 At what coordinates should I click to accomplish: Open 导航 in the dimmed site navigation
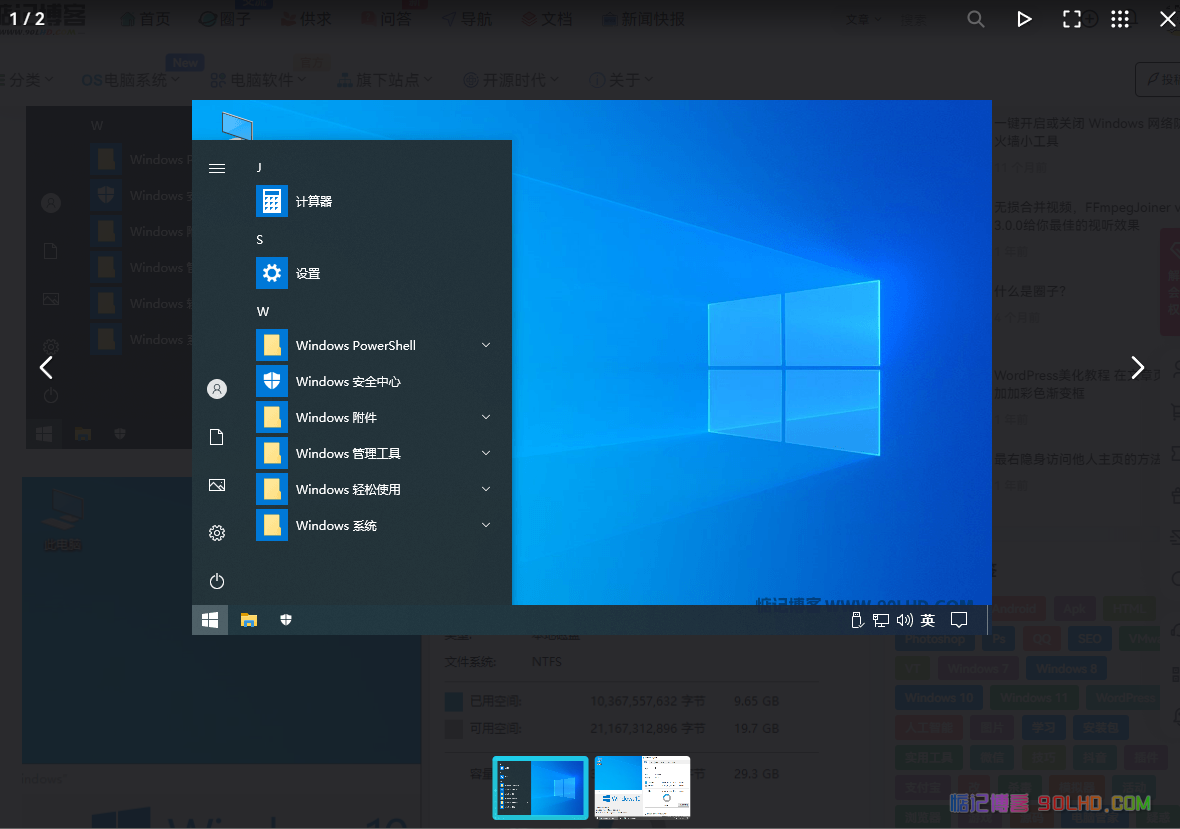(x=467, y=19)
